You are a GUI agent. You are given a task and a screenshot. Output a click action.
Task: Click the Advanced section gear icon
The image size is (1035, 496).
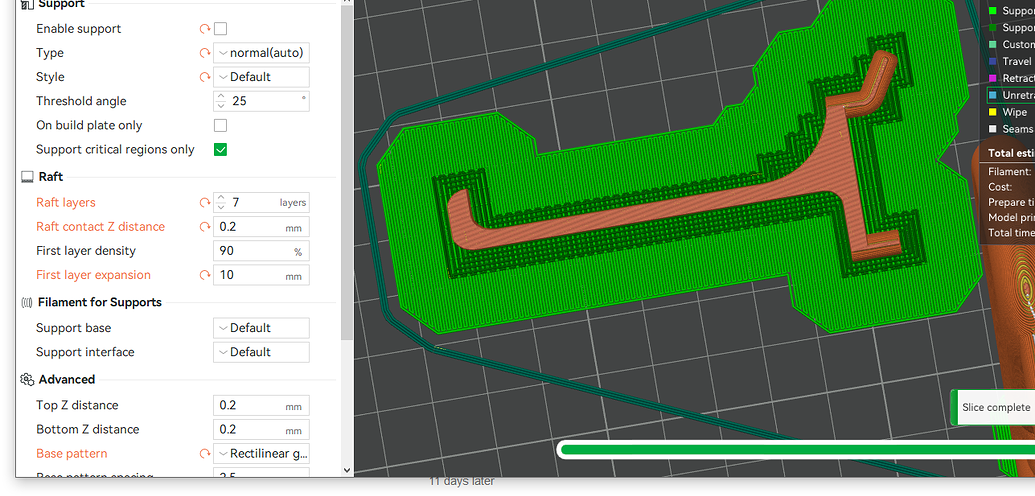[x=27, y=380]
